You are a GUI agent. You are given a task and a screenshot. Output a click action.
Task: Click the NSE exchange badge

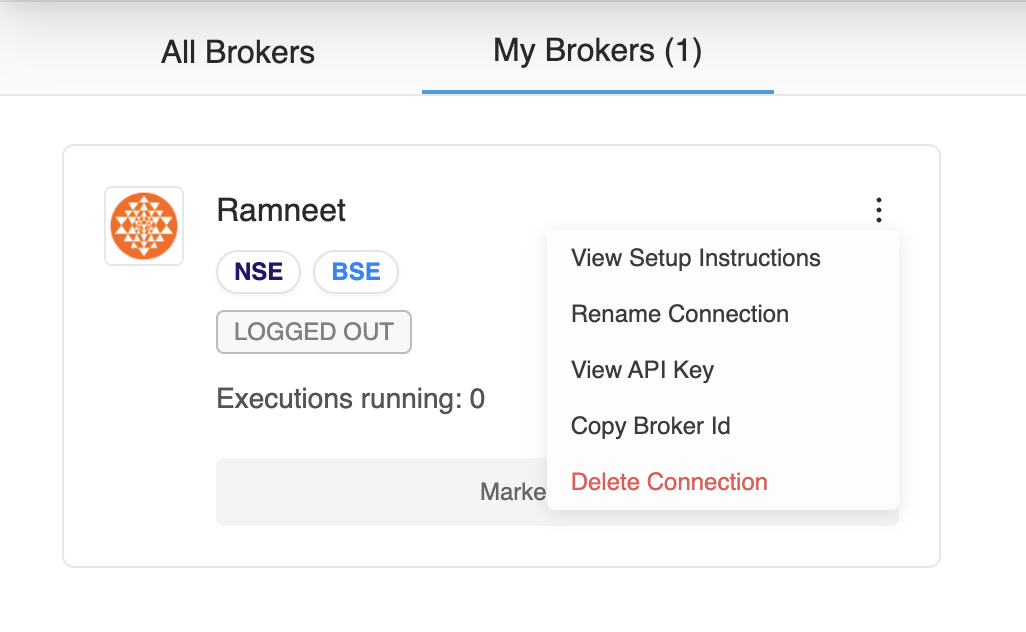tap(258, 272)
